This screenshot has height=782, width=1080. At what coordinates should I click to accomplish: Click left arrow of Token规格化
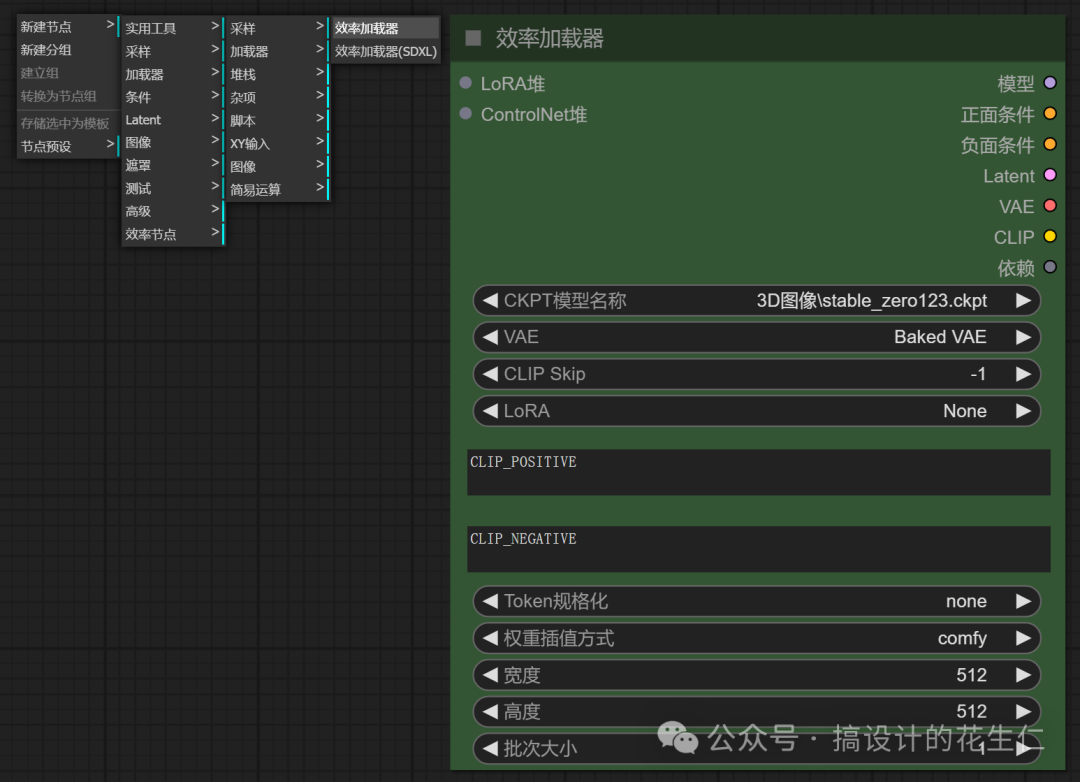[x=490, y=601]
